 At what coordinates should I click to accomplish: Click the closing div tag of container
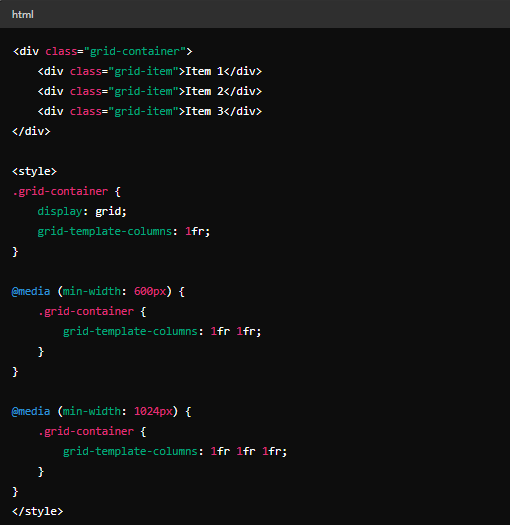pos(31,131)
